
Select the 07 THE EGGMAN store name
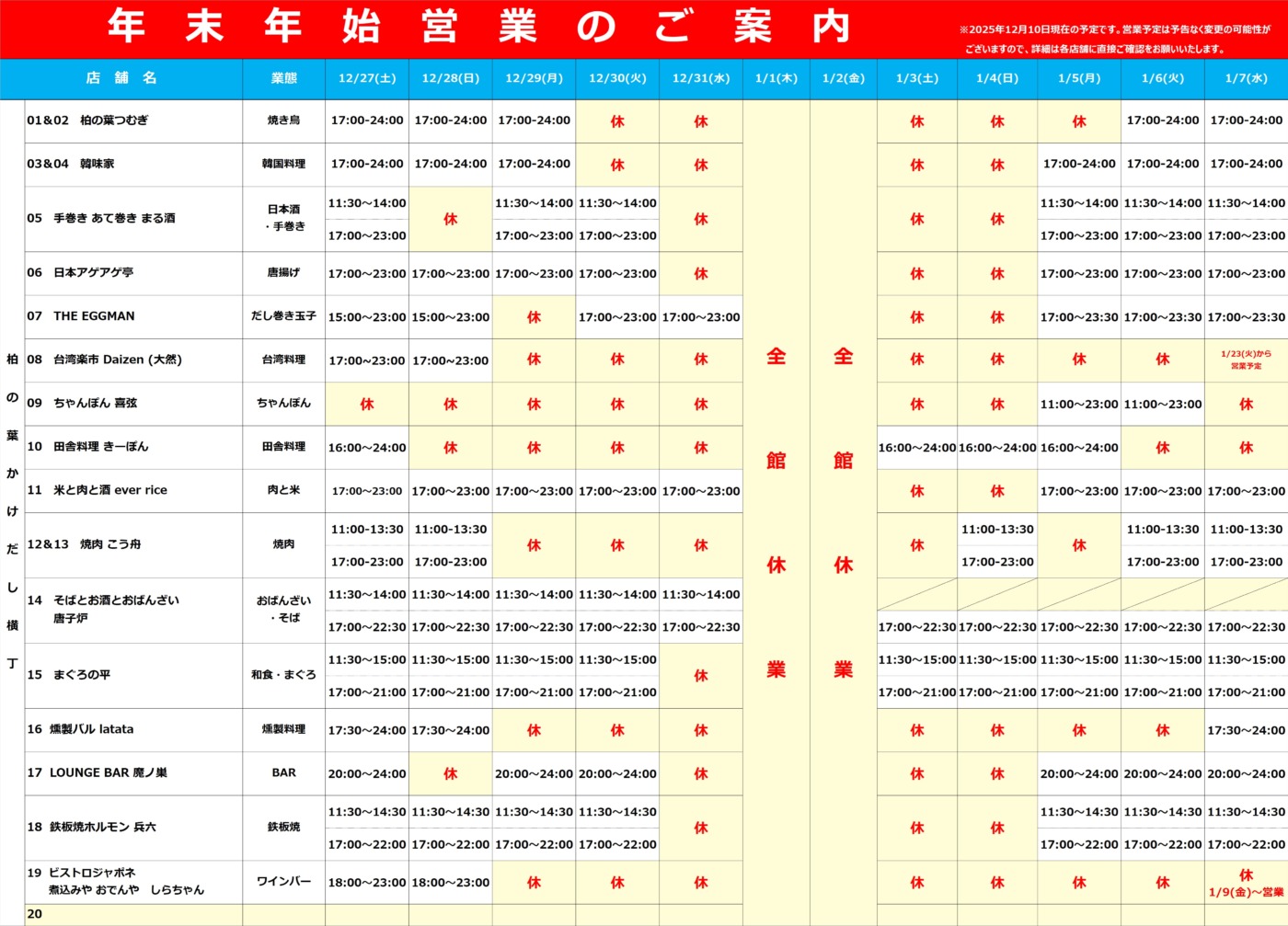(x=81, y=316)
